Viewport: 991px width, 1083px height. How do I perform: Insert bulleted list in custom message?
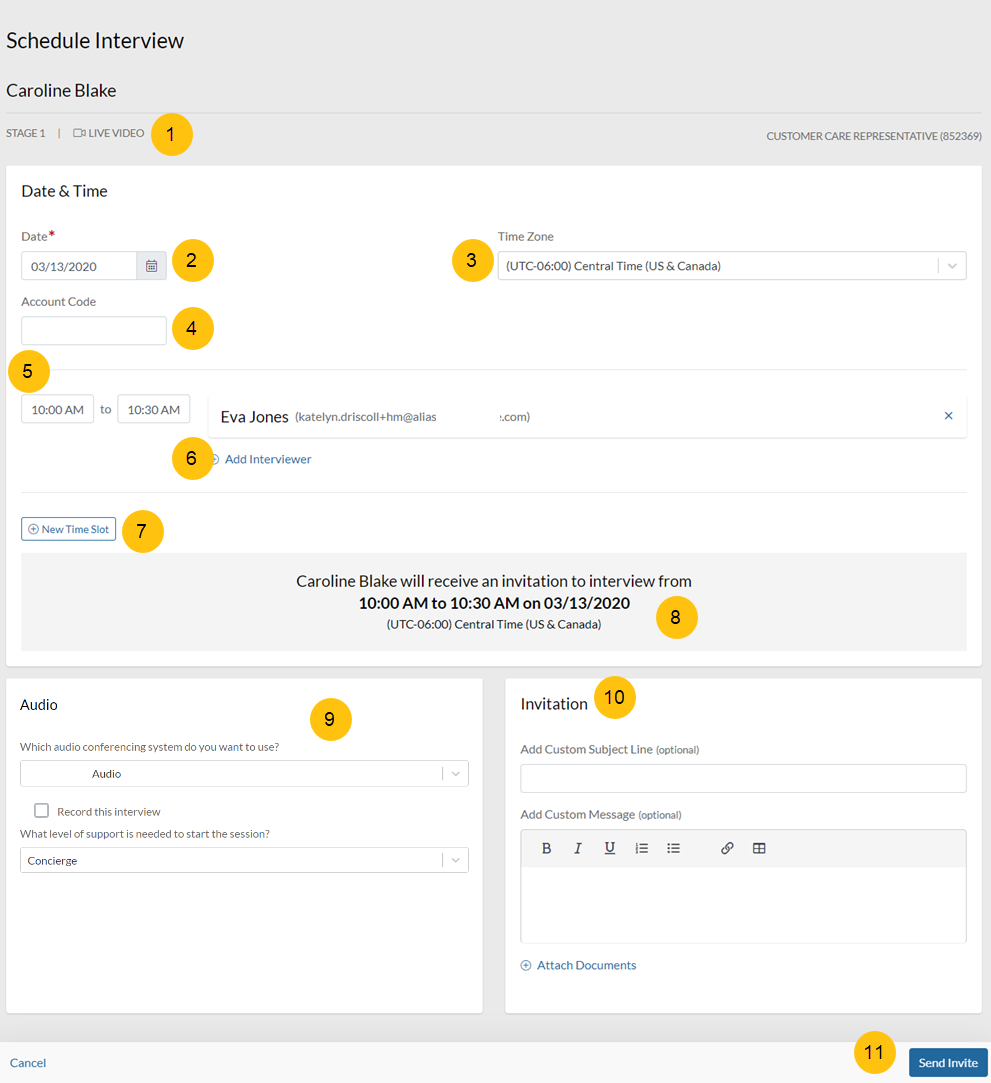pyautogui.click(x=674, y=848)
